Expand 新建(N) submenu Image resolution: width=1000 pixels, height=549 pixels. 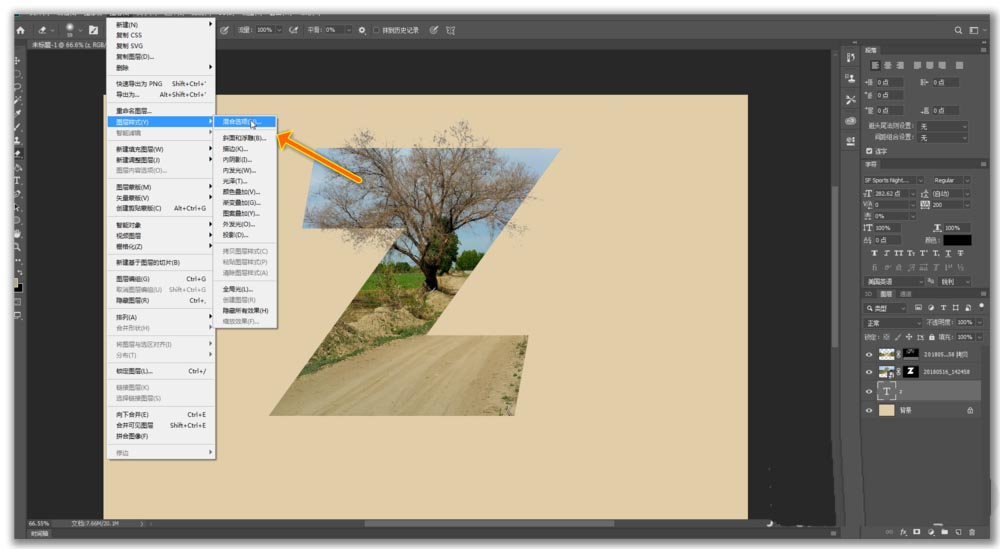click(x=161, y=24)
